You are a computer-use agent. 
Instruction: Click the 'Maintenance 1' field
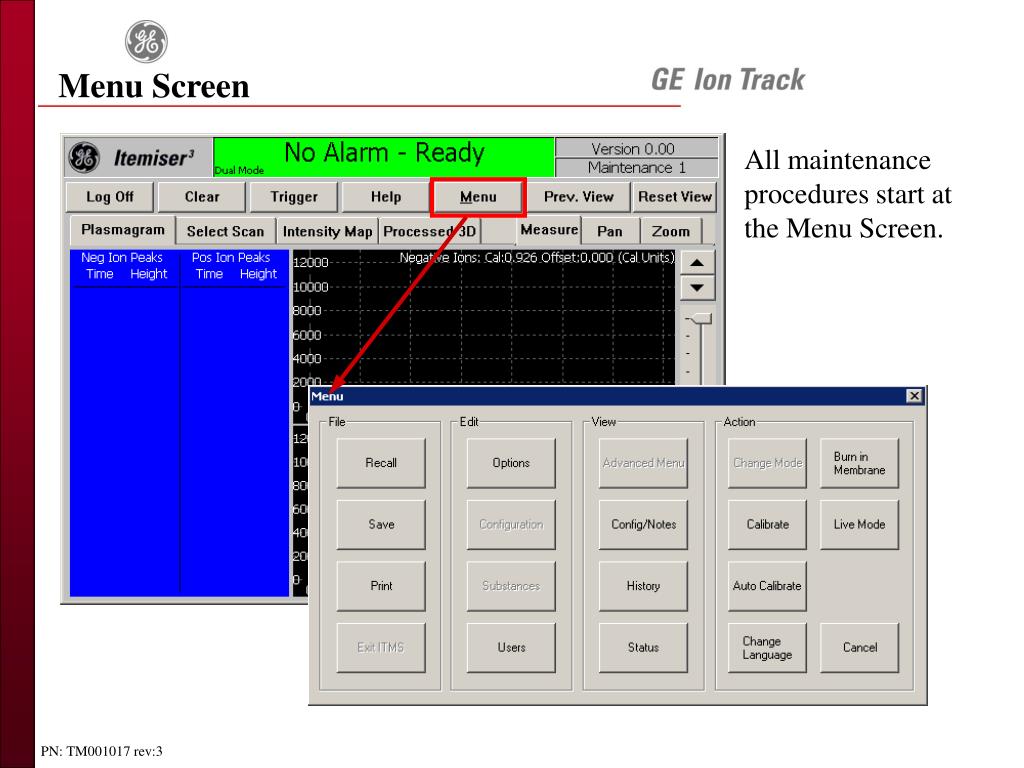click(x=636, y=168)
